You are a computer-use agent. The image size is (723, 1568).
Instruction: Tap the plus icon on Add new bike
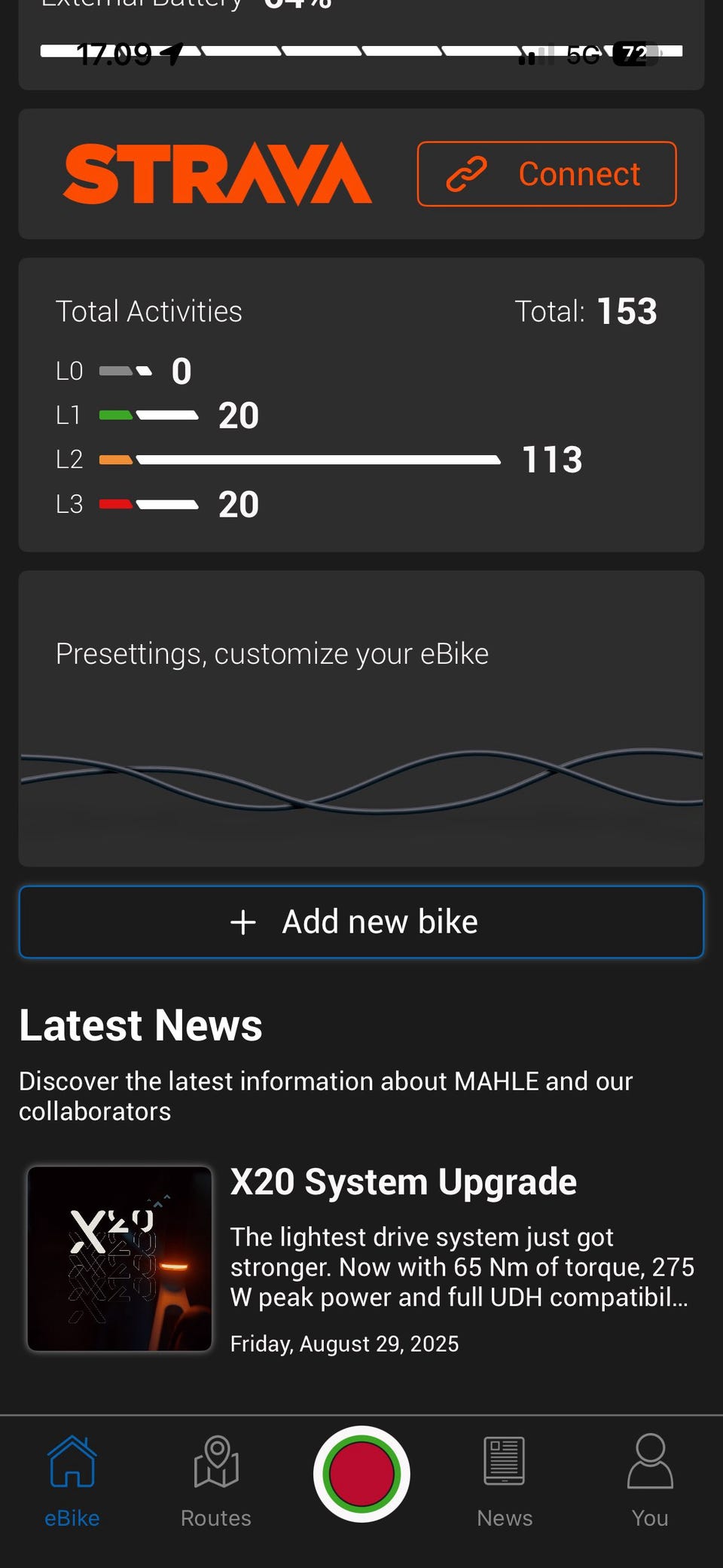tap(243, 922)
